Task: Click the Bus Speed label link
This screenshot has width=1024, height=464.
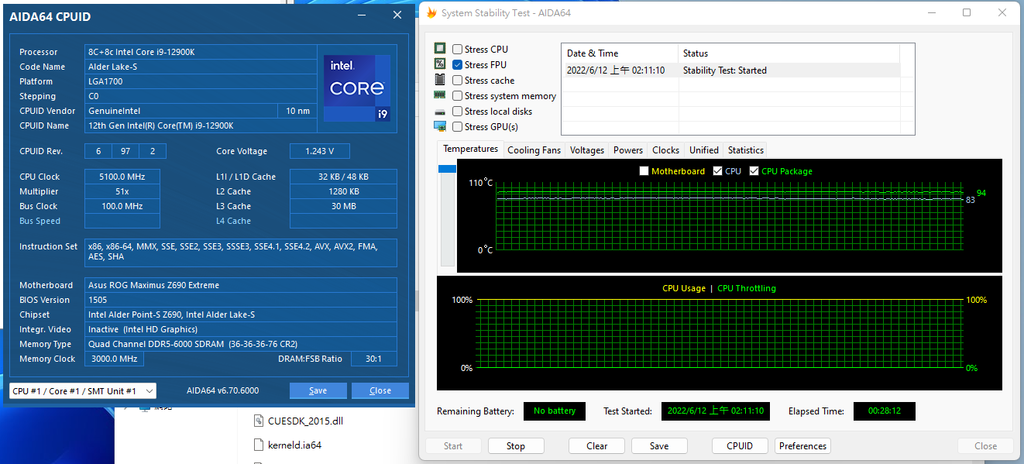Action: coord(40,221)
